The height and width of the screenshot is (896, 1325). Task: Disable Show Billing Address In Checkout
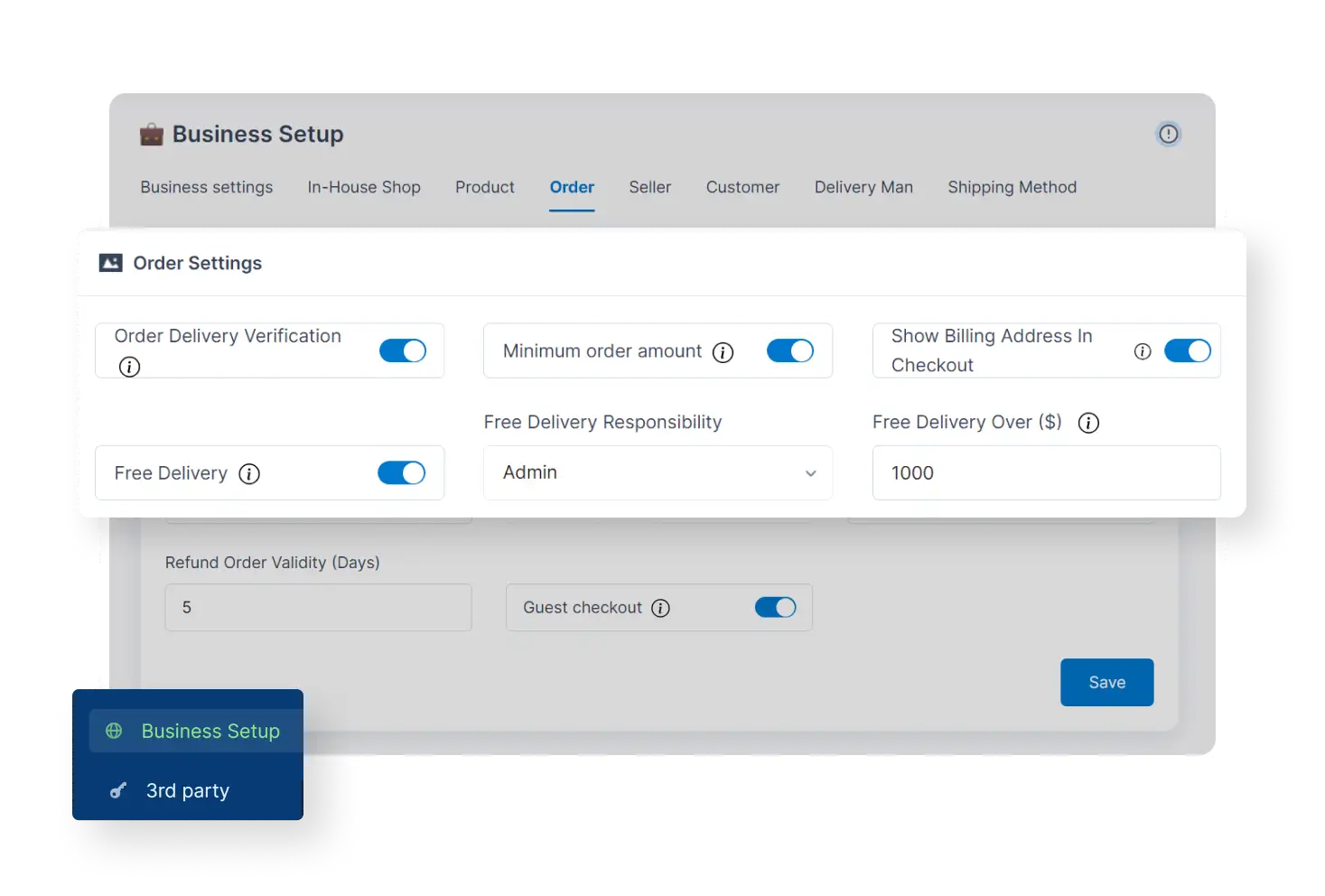click(1188, 350)
